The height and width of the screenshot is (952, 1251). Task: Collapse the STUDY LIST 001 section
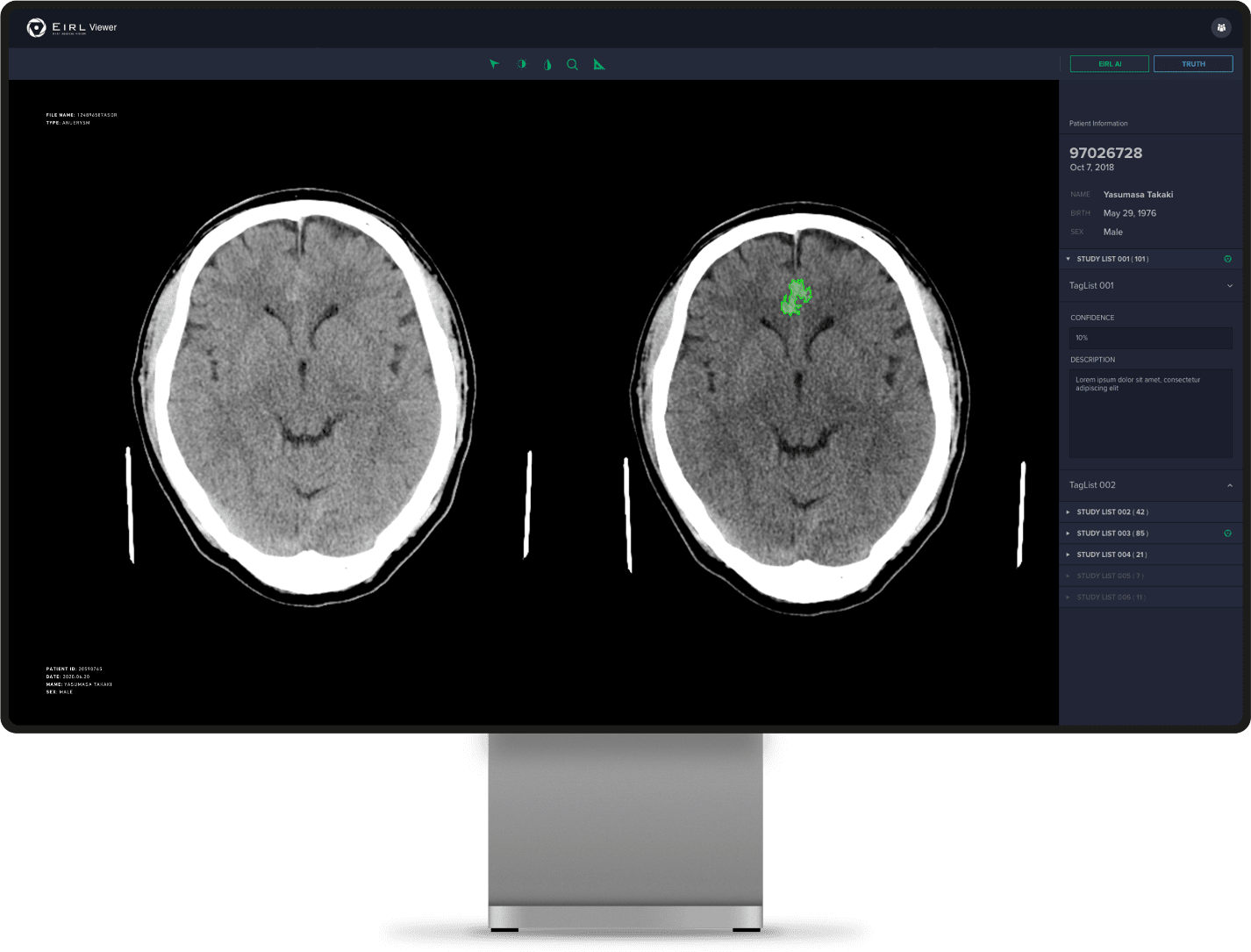[x=1069, y=259]
